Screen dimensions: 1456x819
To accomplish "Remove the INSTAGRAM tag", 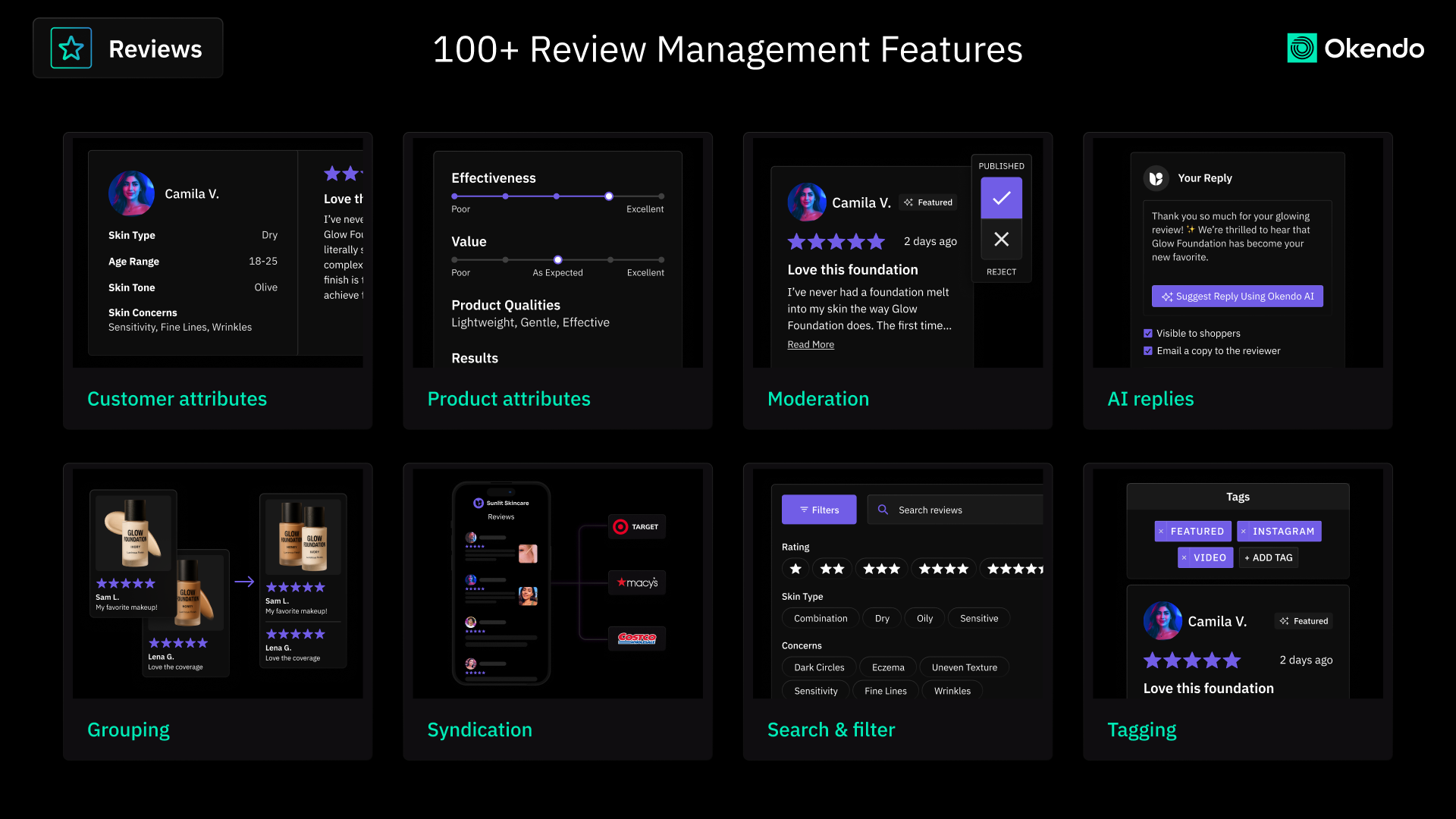I will coord(1244,532).
